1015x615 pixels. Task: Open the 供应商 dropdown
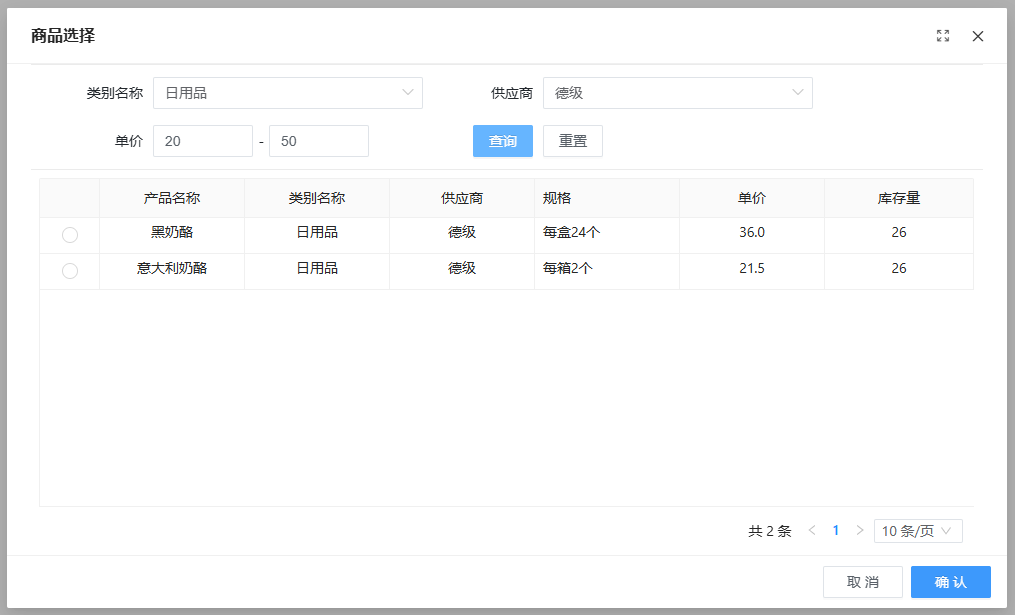pos(678,93)
